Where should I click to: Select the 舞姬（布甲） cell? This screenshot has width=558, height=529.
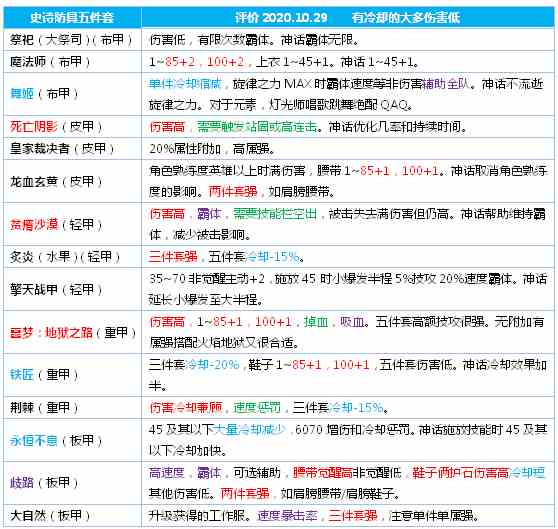tap(72, 94)
